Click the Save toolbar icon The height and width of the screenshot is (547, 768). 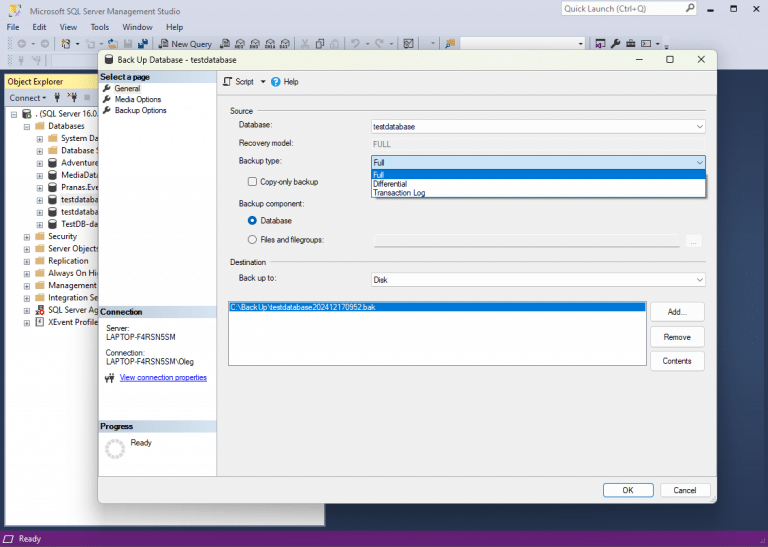pos(128,44)
